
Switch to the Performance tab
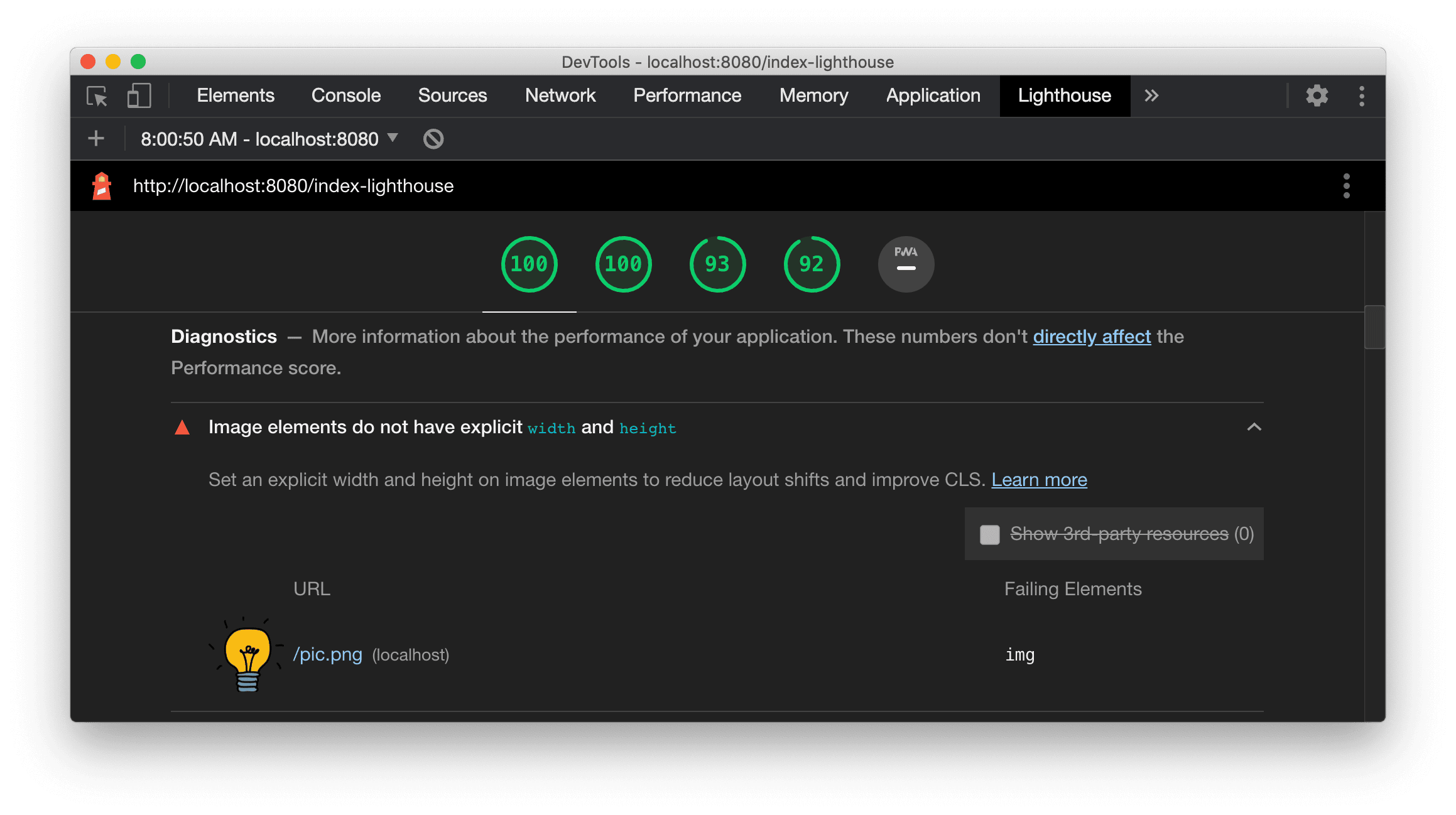point(688,95)
